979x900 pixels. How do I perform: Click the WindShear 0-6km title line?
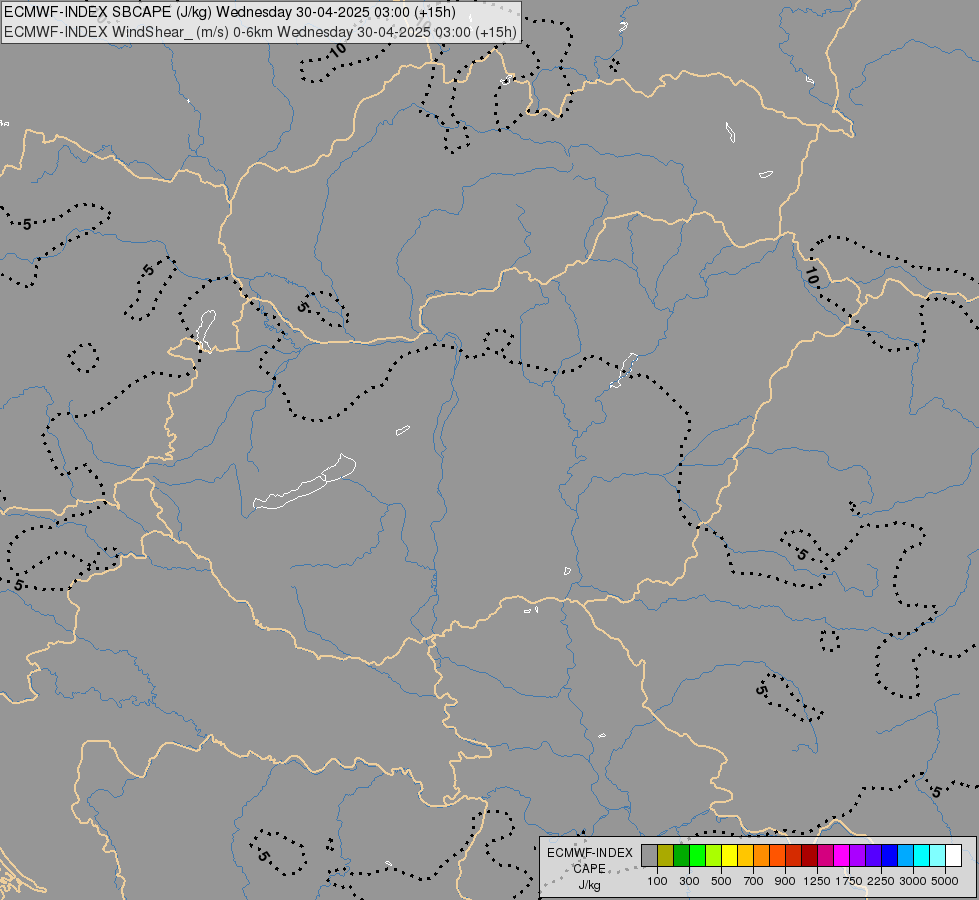(260, 32)
